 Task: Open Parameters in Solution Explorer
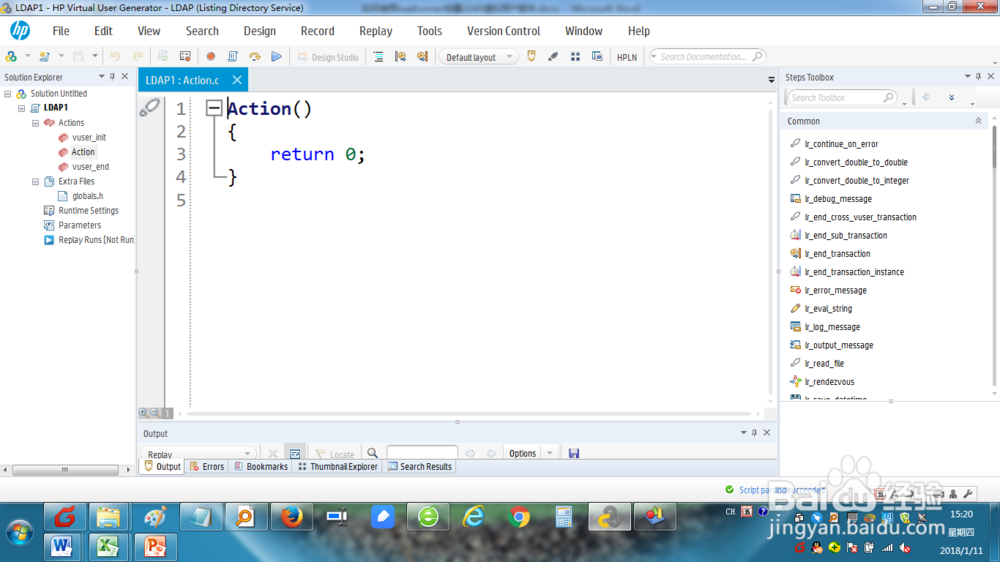(79, 225)
